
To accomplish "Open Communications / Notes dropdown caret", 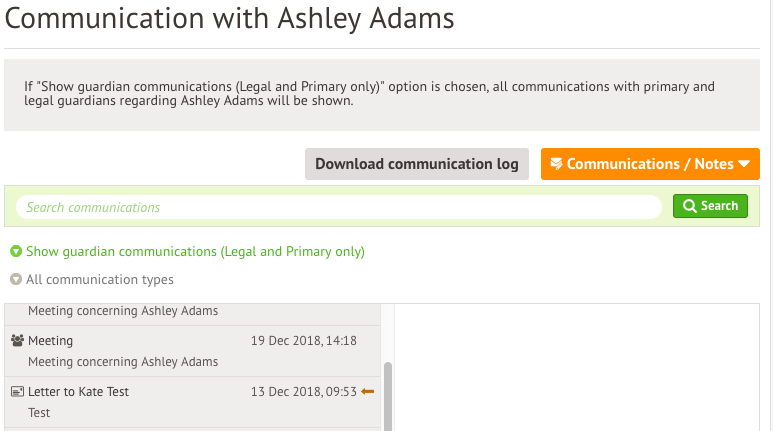I will tap(744, 164).
